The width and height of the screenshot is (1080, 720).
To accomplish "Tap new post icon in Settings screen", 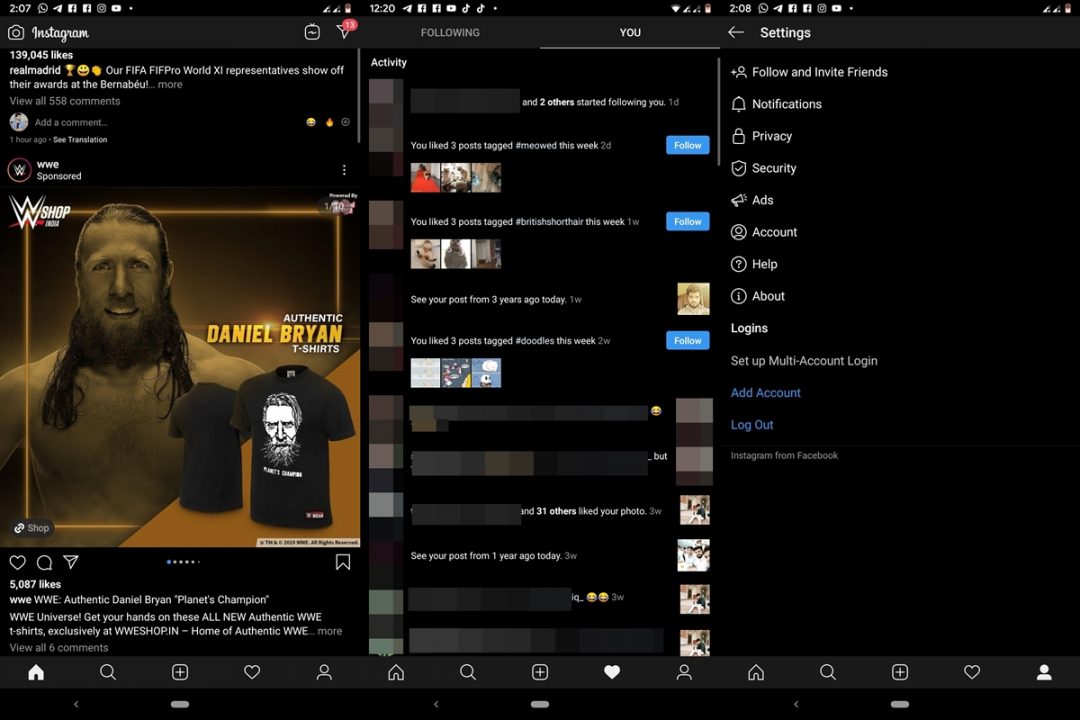I will (x=900, y=672).
